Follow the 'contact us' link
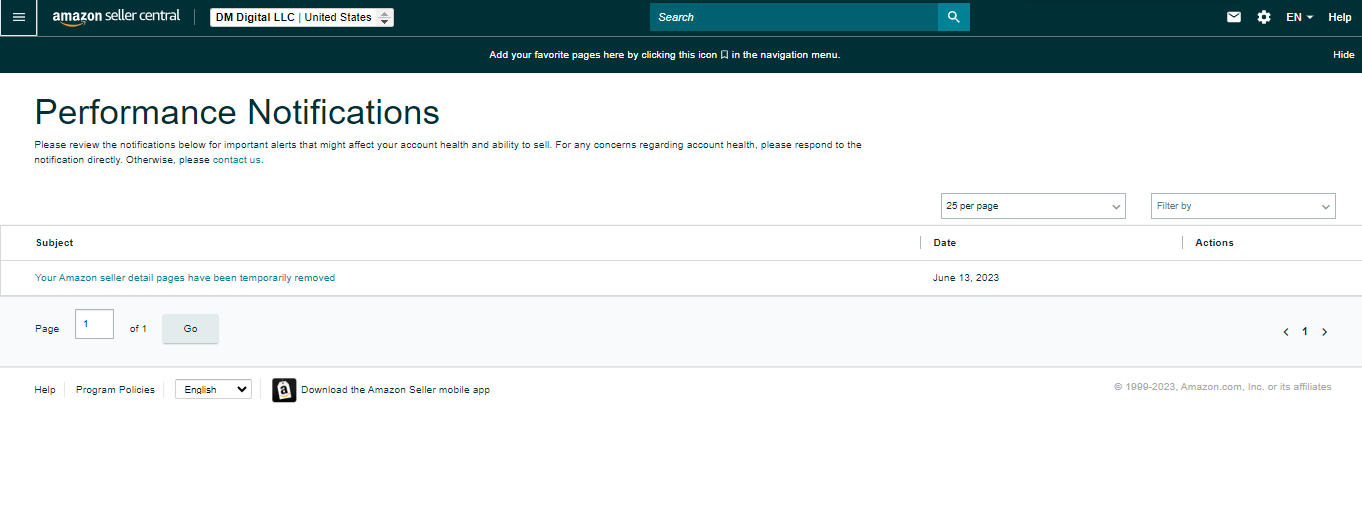 point(237,160)
